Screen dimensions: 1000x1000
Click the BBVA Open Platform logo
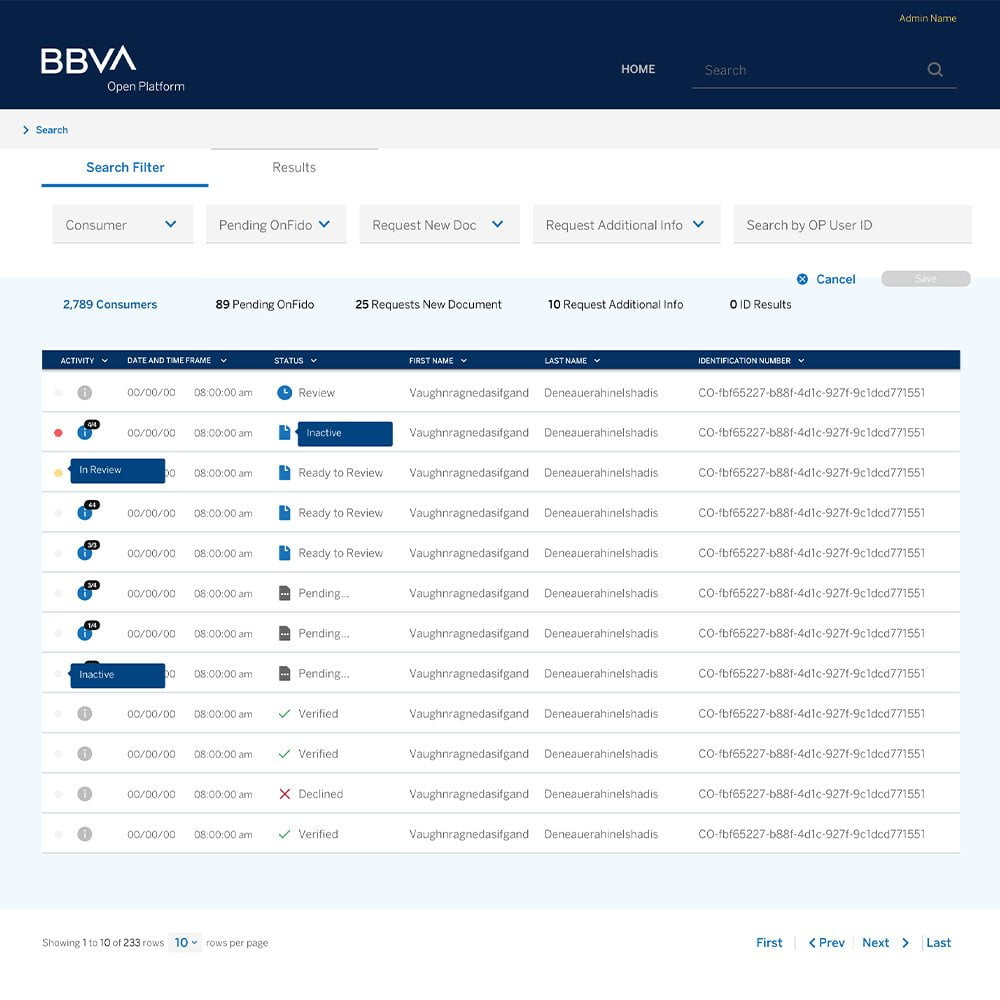pos(111,68)
